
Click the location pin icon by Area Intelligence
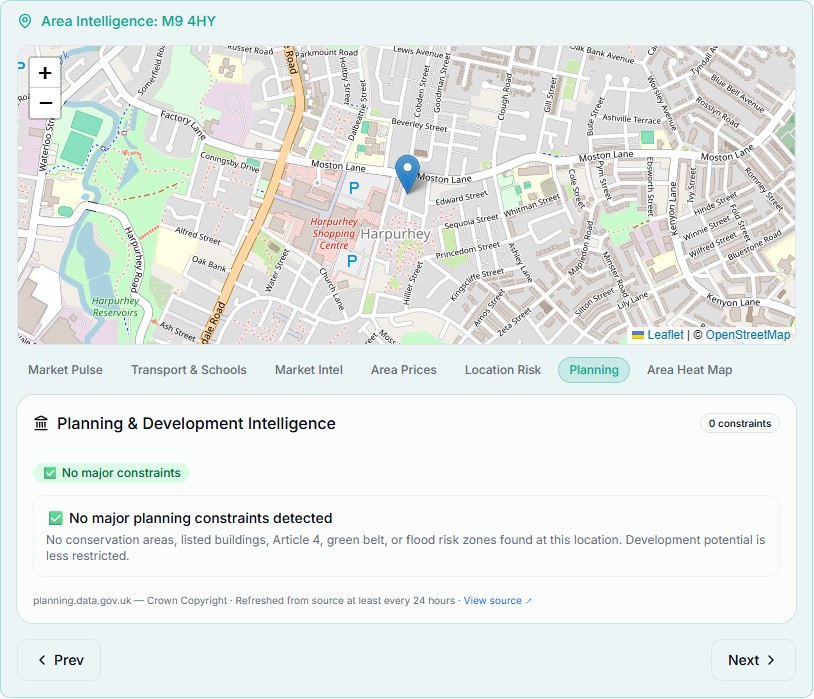tap(24, 21)
